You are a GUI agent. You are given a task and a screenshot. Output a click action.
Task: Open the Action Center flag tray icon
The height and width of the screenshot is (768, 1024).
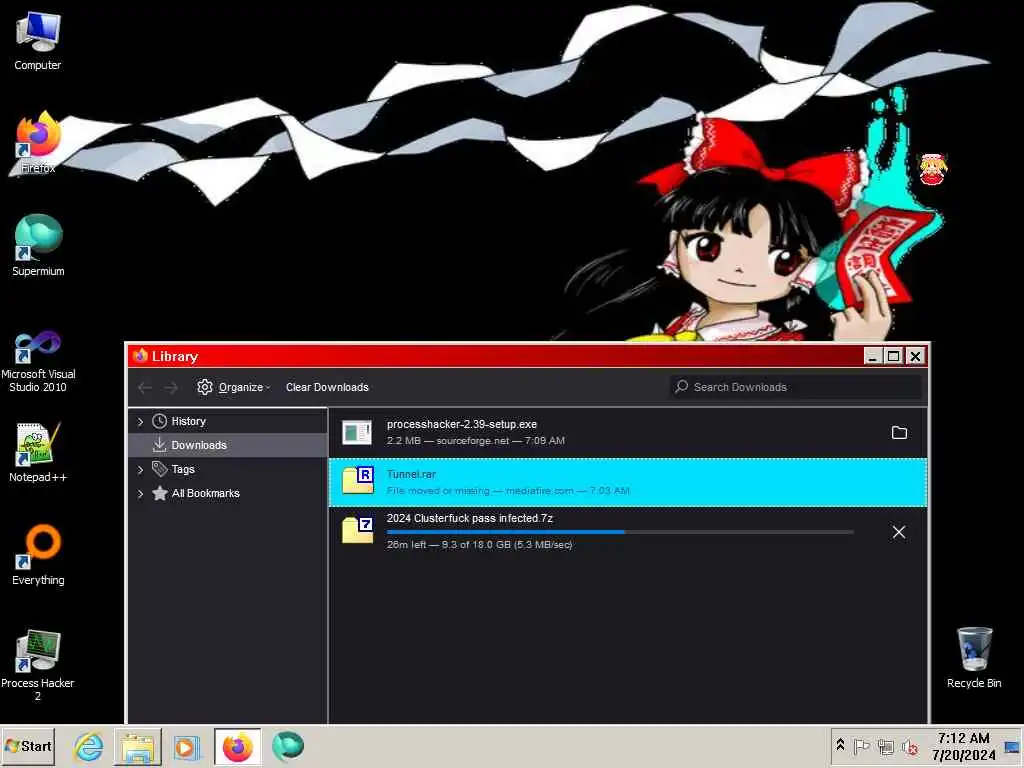coord(861,746)
